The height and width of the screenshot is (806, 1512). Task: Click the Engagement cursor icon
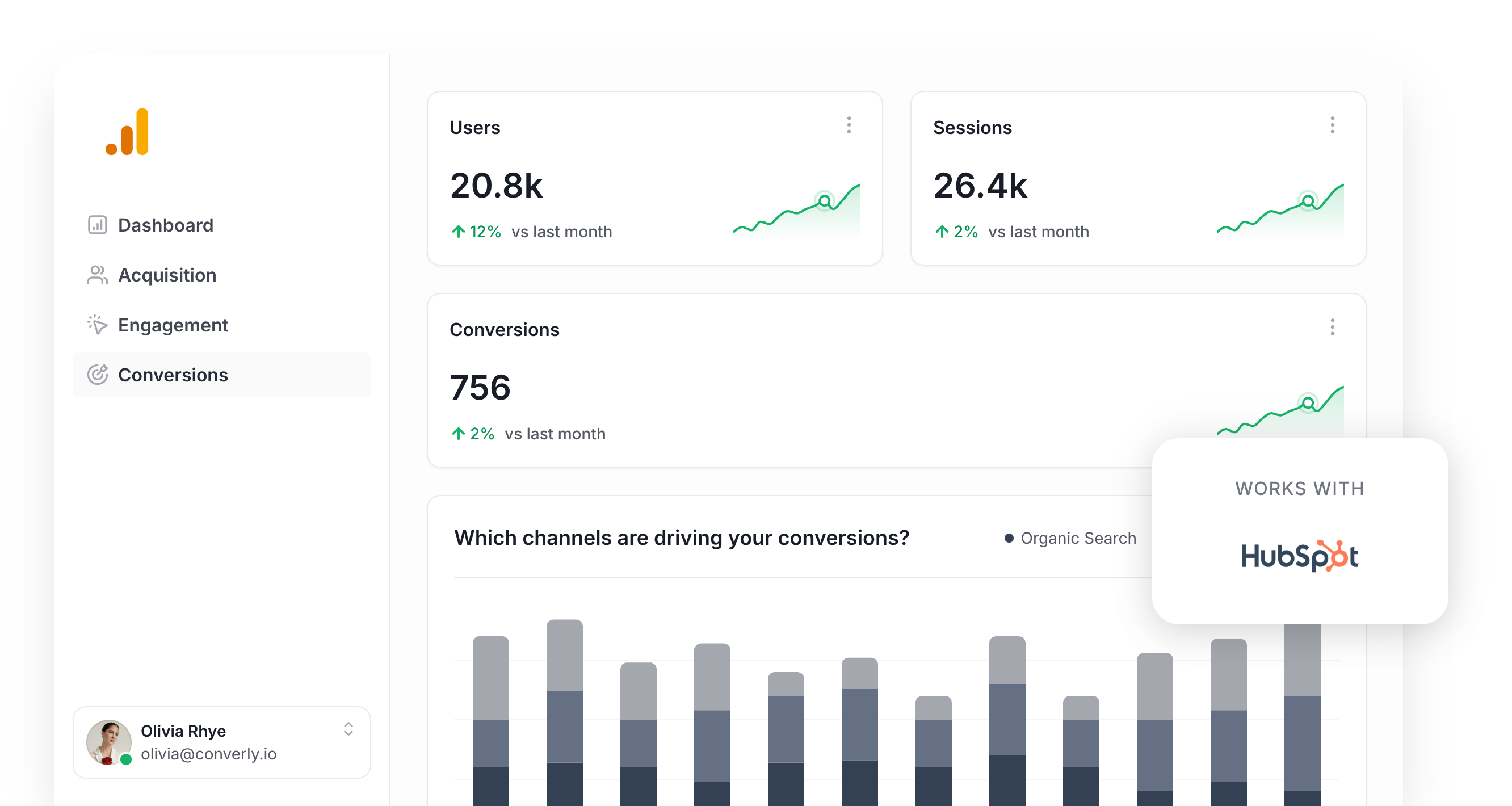98,325
